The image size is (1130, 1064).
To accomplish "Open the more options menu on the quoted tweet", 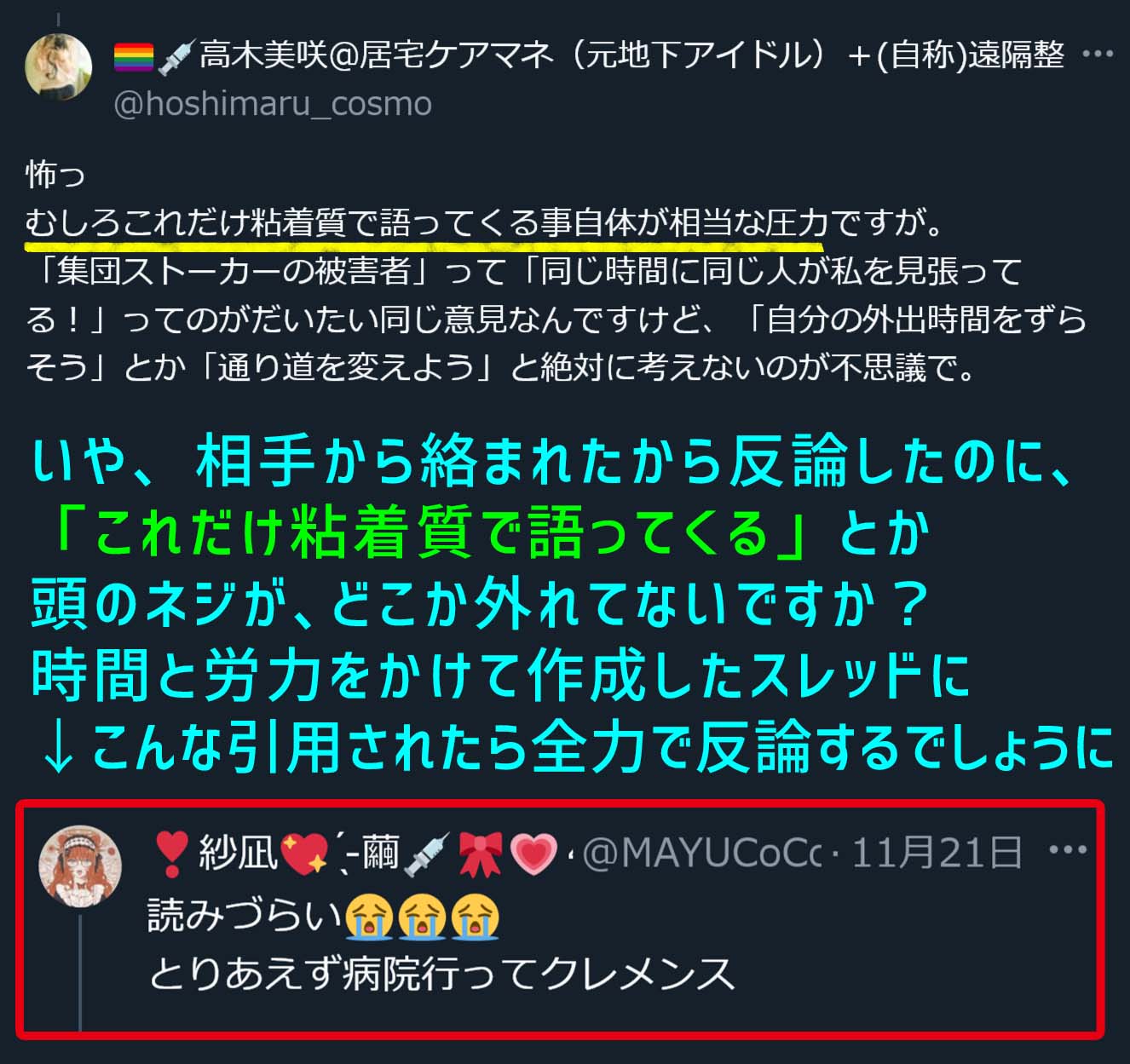I will point(1068,849).
